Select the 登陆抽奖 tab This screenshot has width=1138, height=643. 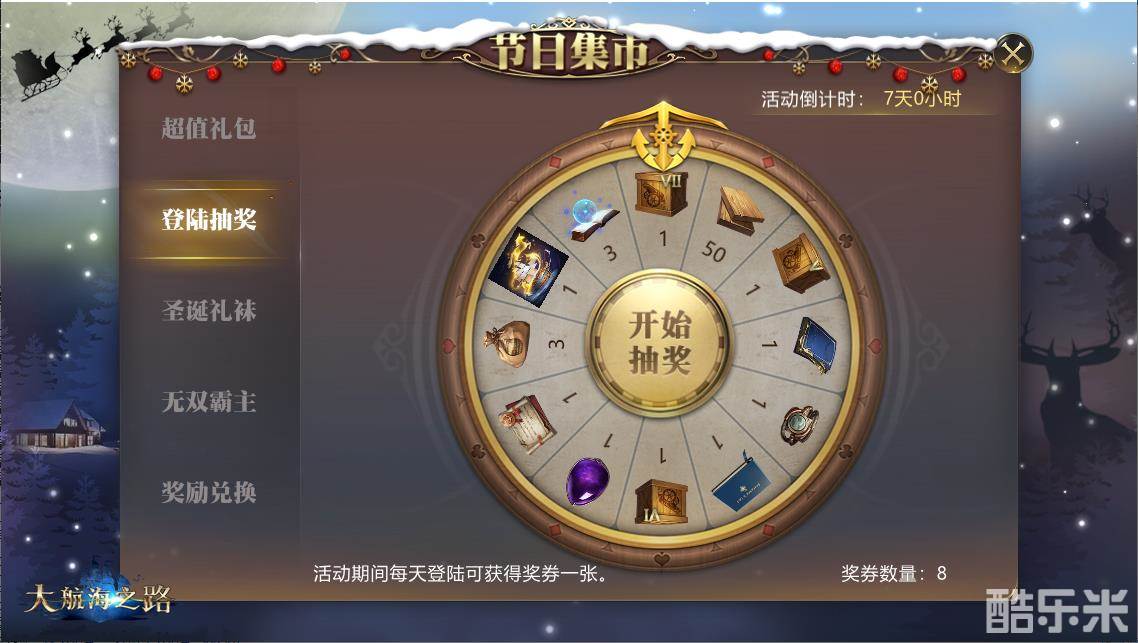click(x=209, y=219)
